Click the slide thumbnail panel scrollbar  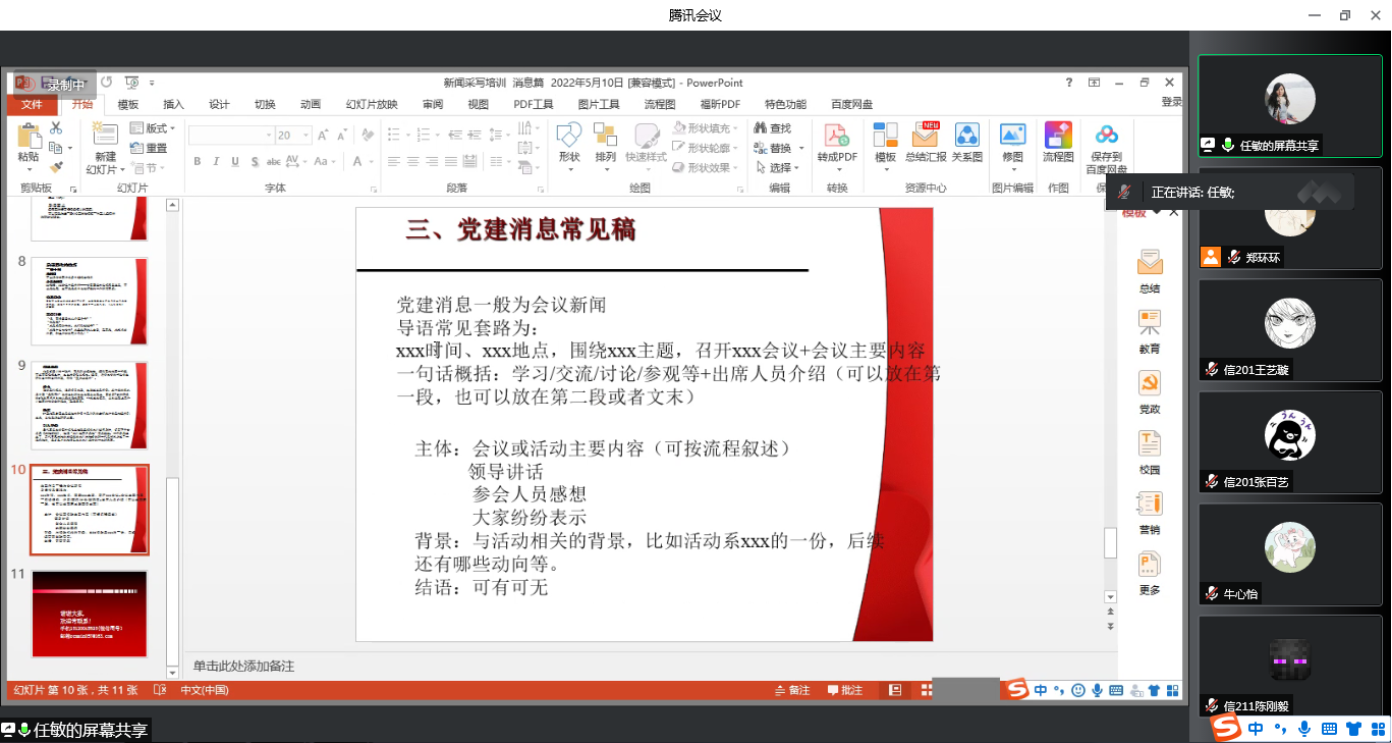click(x=172, y=420)
